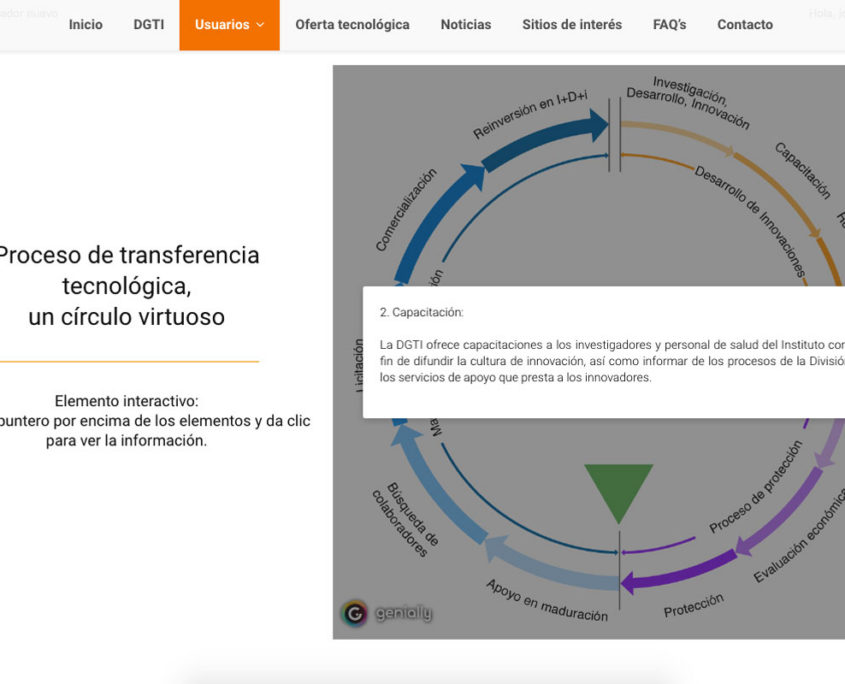The image size is (845, 684).
Task: Open Sitios de interés link
Action: pyautogui.click(x=571, y=25)
